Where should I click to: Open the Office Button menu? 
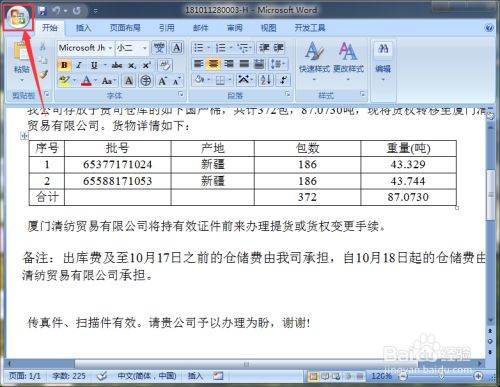(18, 17)
